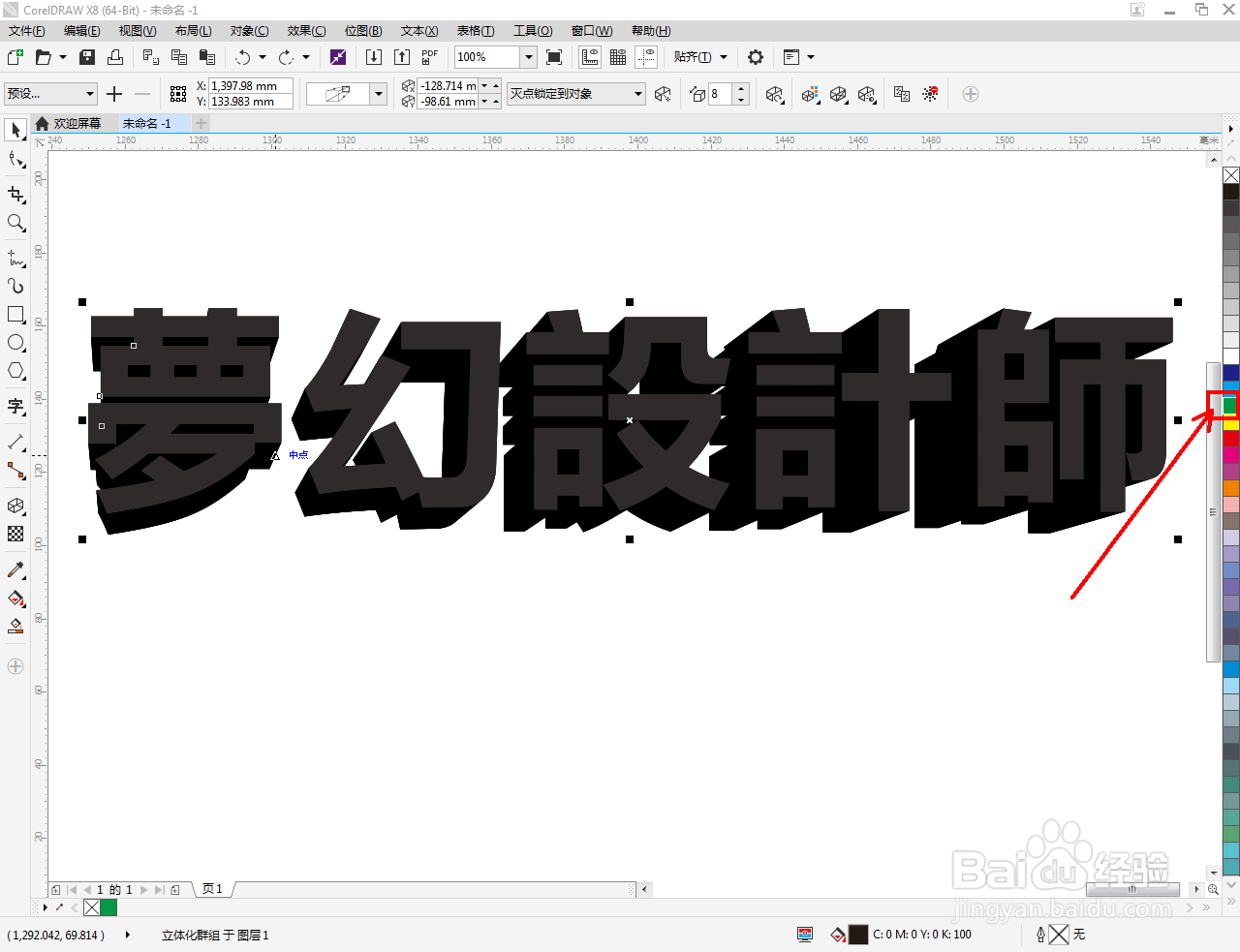Click the Undo arrow icon

[x=243, y=57]
